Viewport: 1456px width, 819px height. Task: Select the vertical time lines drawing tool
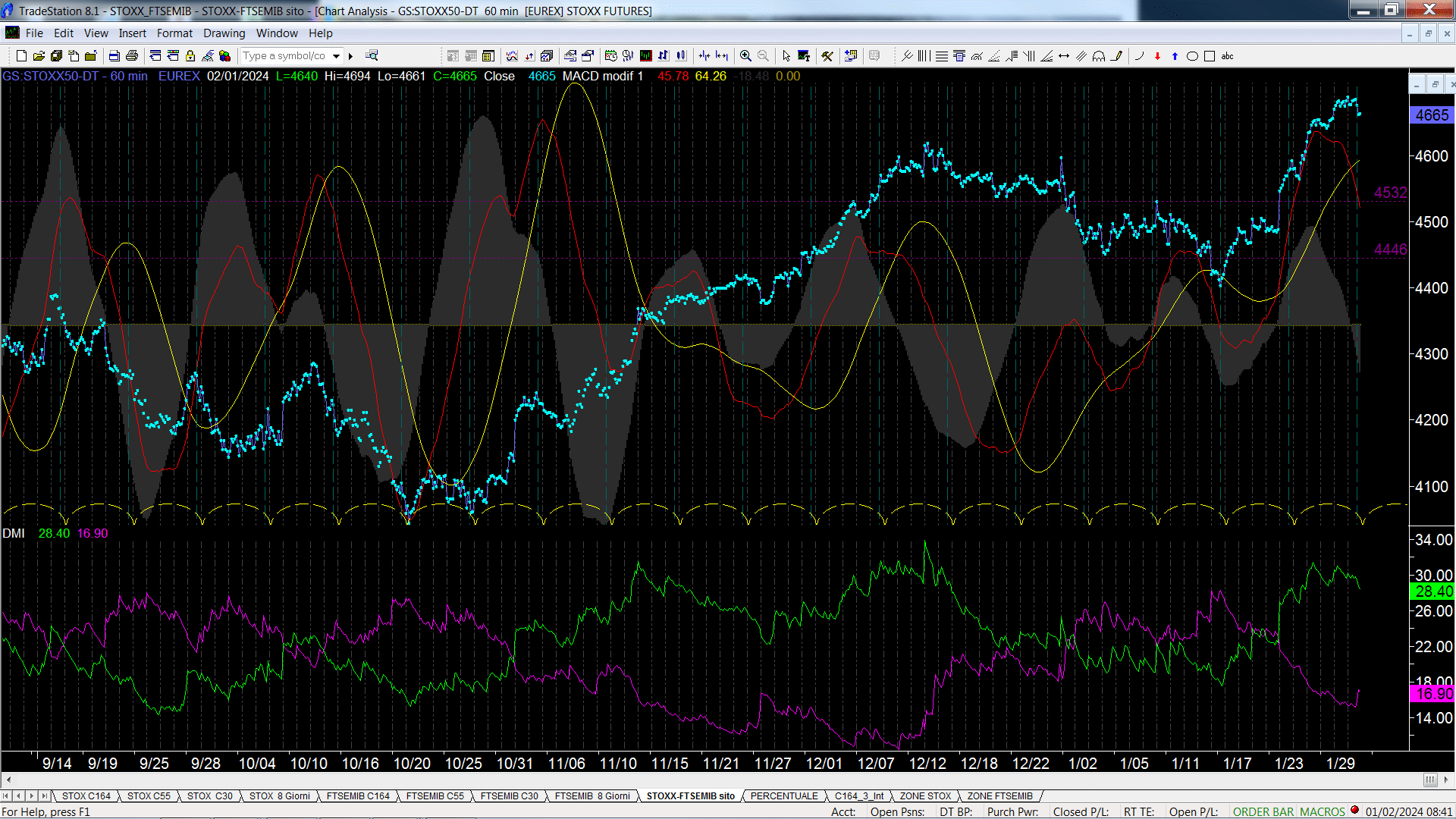tap(924, 56)
